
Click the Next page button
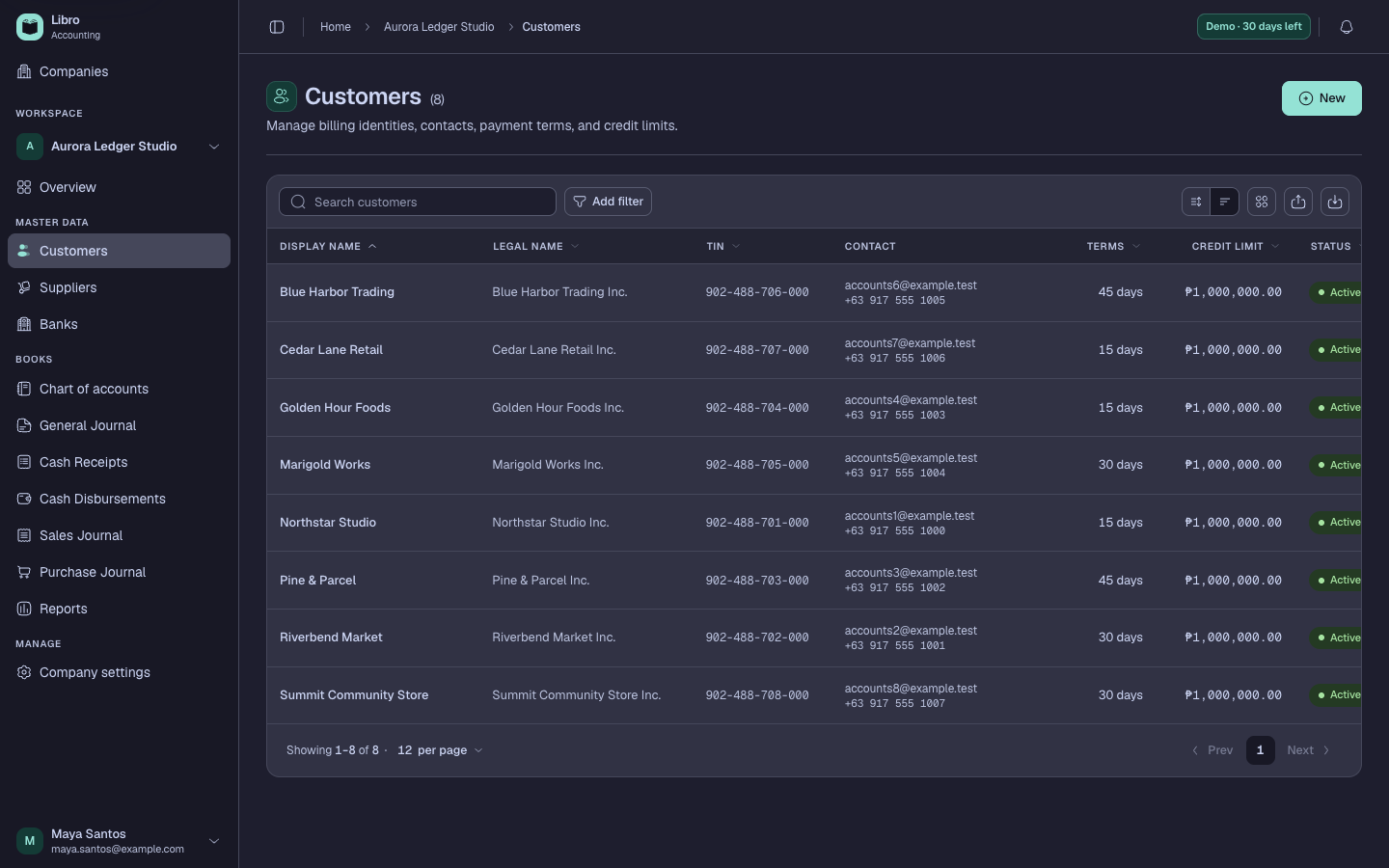(x=1309, y=750)
